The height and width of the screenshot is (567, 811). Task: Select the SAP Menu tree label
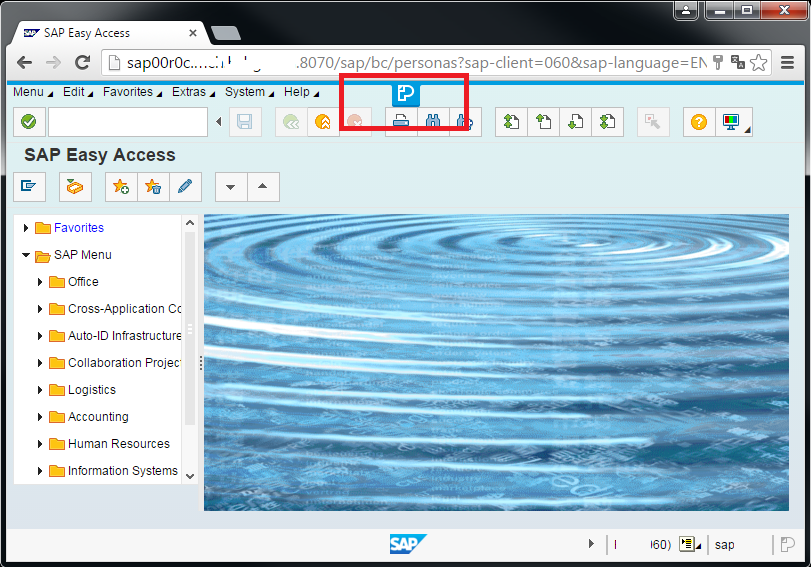[x=83, y=255]
